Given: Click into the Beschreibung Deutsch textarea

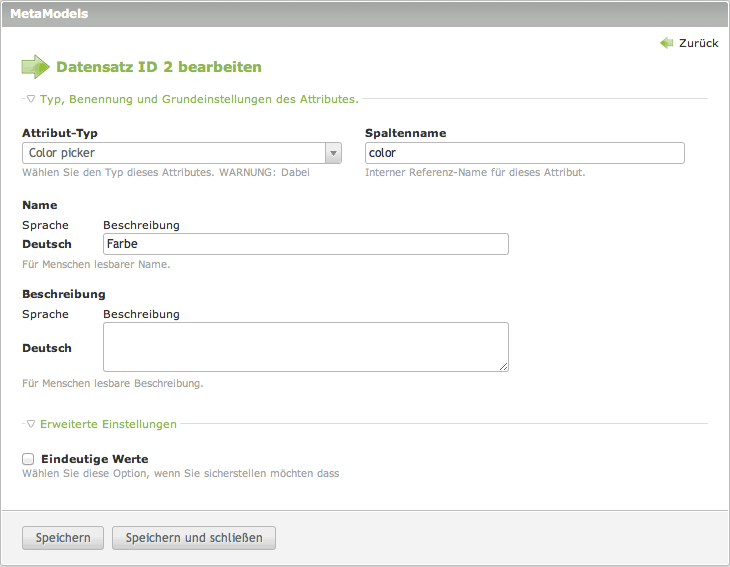Looking at the screenshot, I should click(x=305, y=347).
